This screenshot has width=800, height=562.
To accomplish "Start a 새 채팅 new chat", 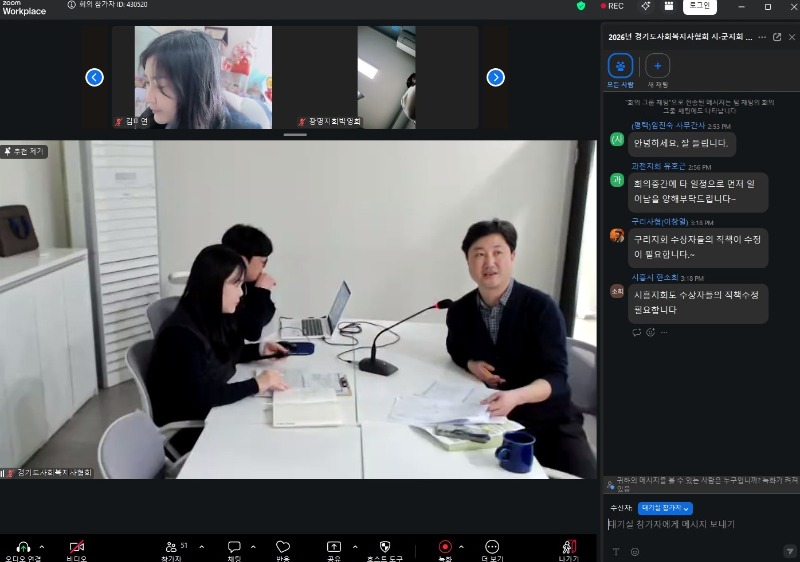I will point(658,70).
